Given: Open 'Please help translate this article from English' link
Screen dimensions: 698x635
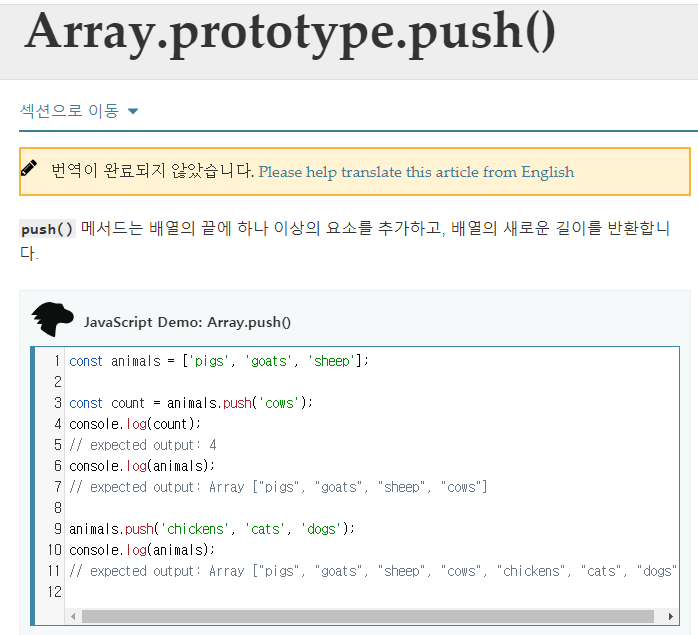Looking at the screenshot, I should 416,172.
